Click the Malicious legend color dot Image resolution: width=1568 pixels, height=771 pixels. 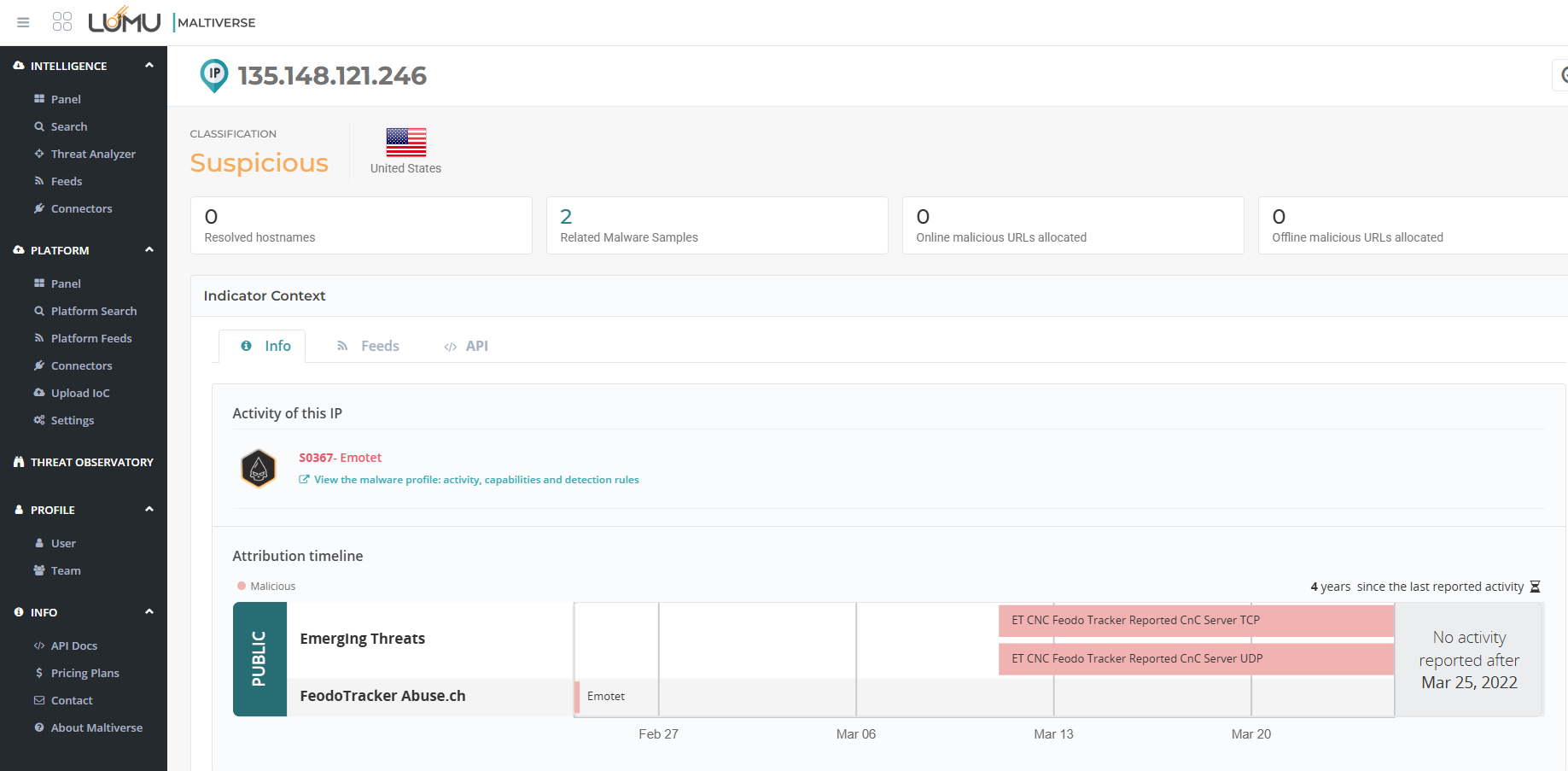242,586
